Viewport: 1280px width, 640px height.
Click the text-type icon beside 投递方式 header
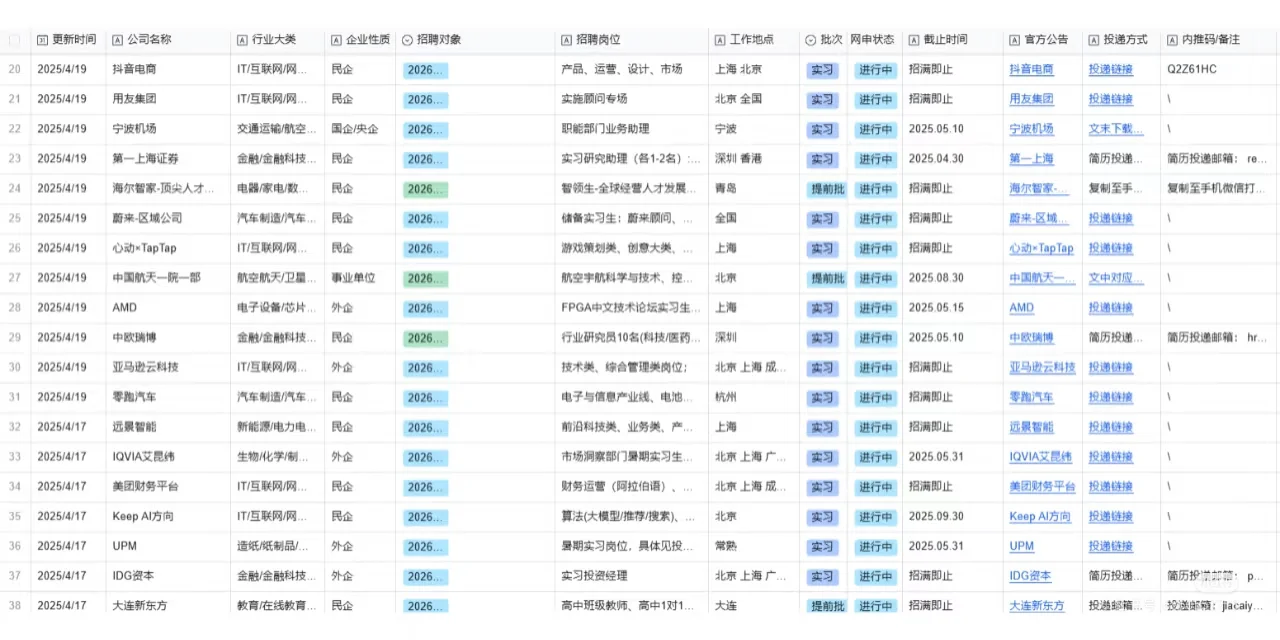click(1094, 40)
